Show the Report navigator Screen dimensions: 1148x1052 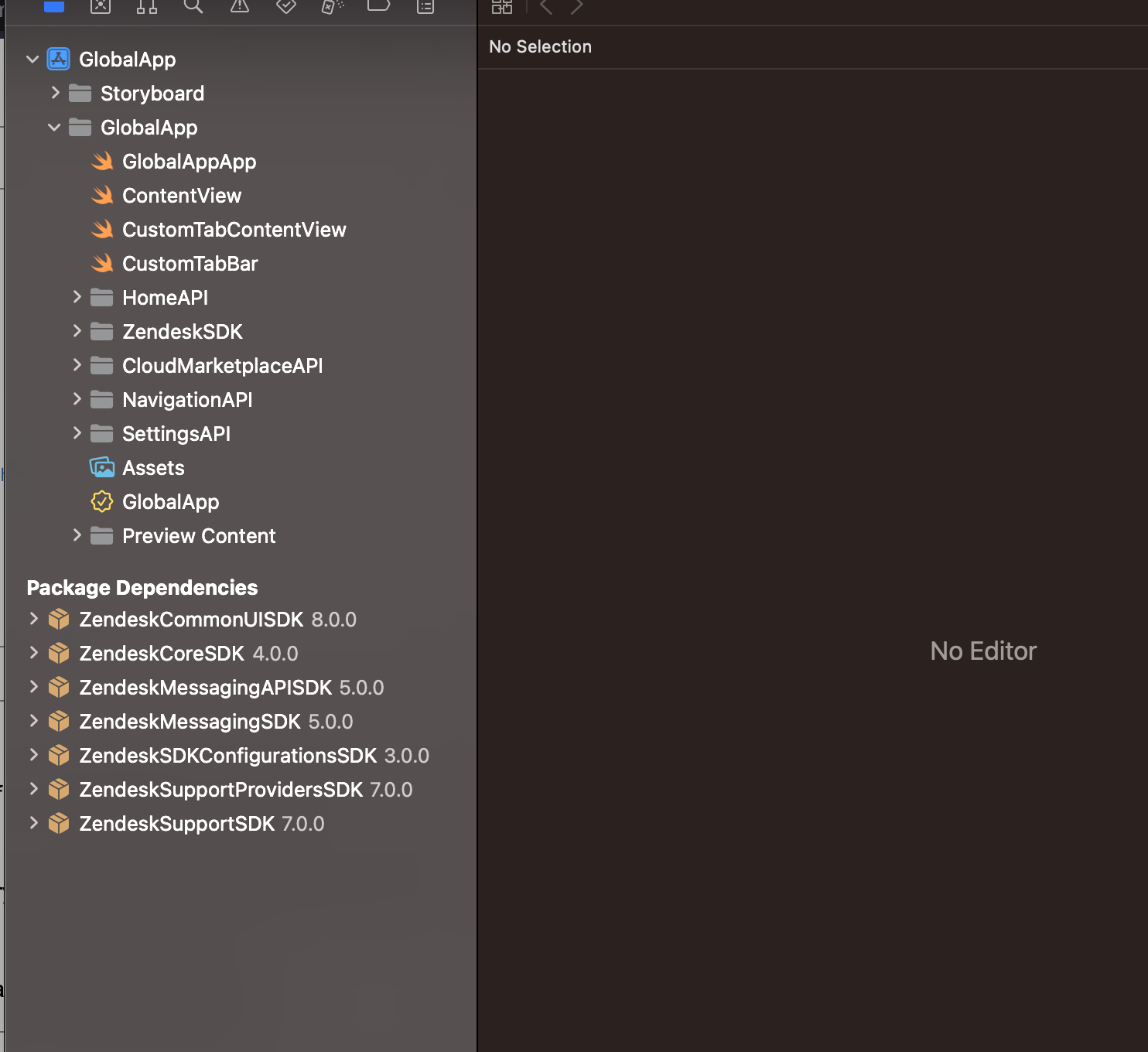[425, 6]
